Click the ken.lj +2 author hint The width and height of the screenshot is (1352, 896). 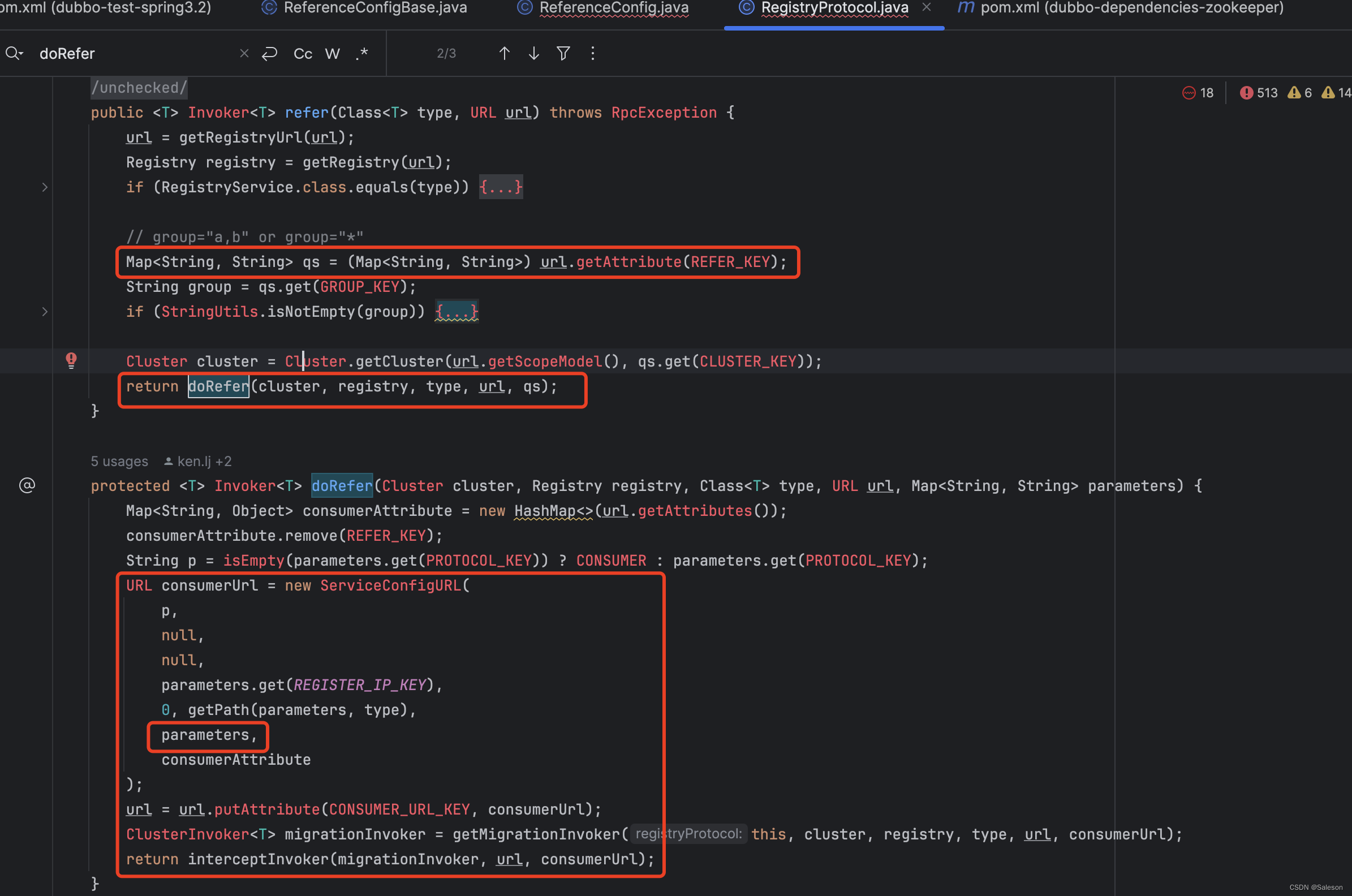click(x=198, y=461)
